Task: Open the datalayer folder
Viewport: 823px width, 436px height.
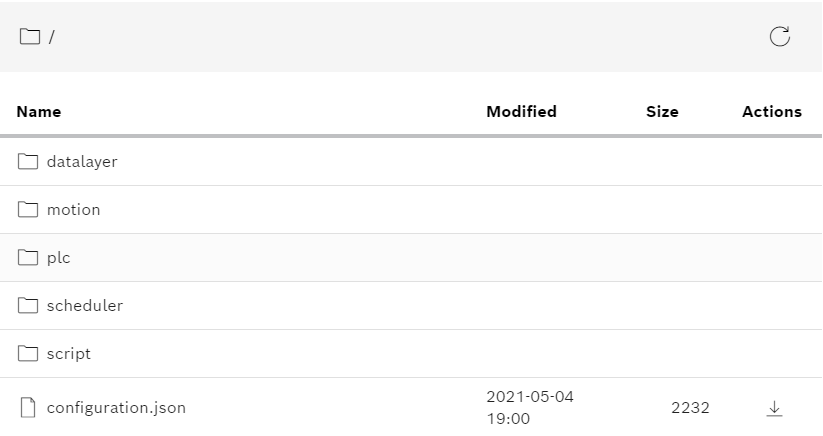Action: [82, 161]
